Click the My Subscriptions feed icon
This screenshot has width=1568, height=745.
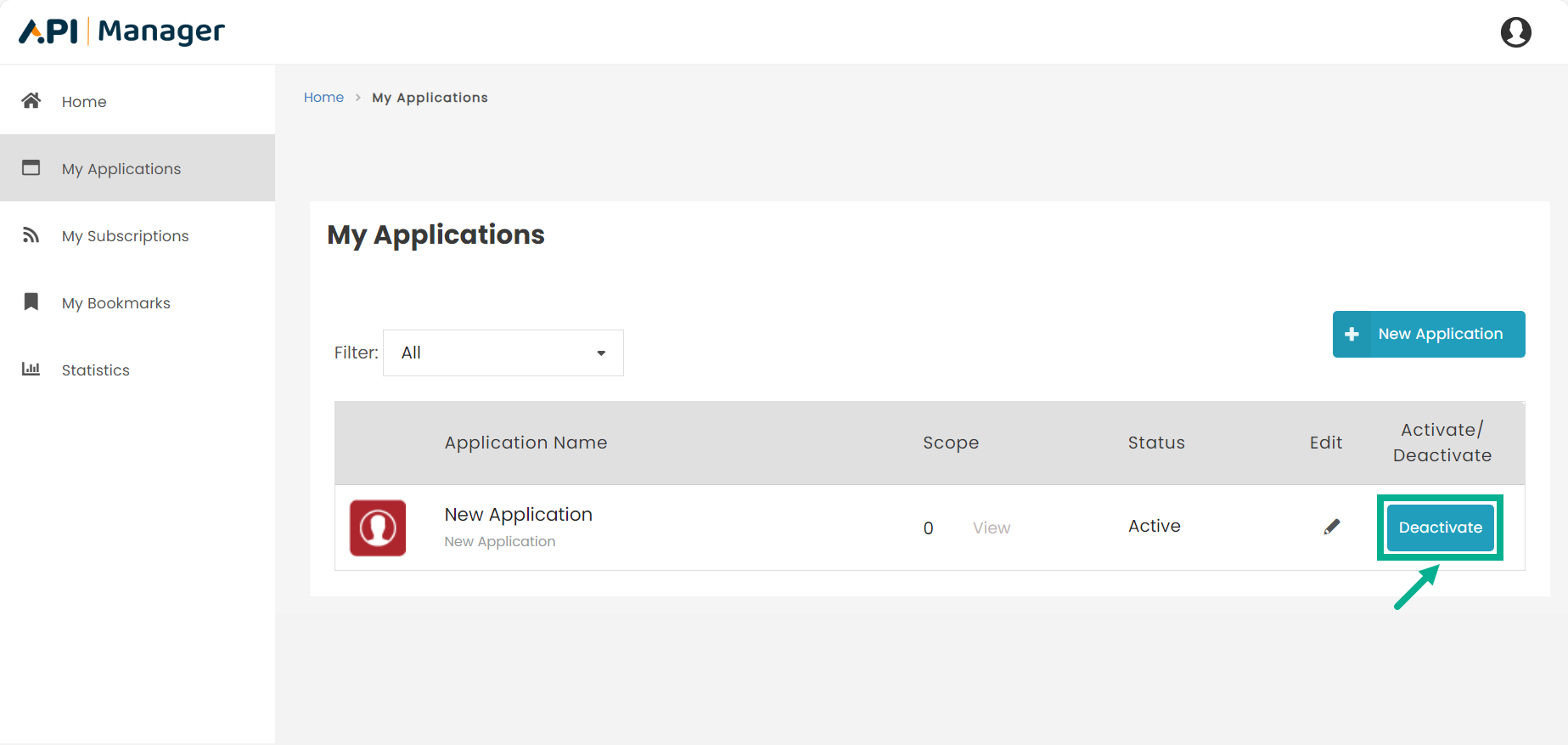31,235
